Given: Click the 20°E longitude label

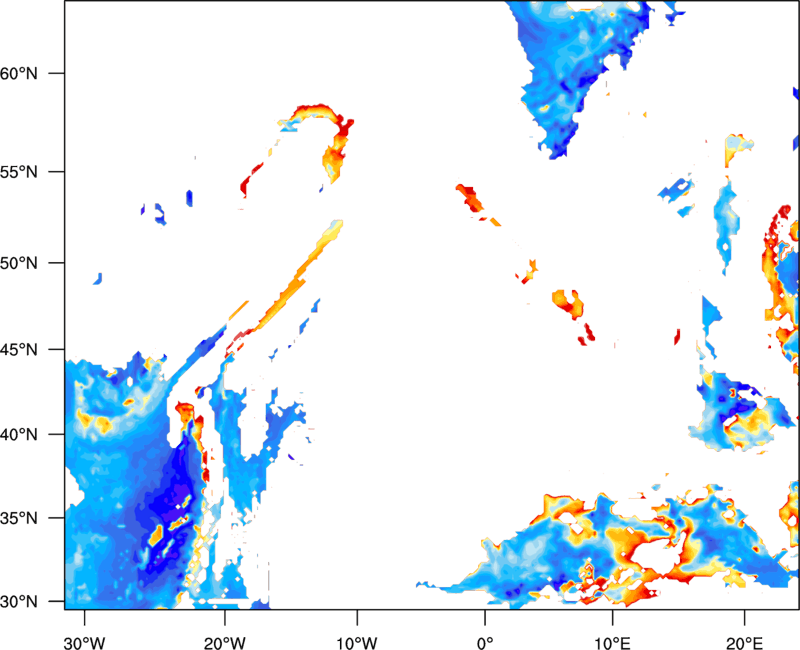Looking at the screenshot, I should click(x=744, y=643).
